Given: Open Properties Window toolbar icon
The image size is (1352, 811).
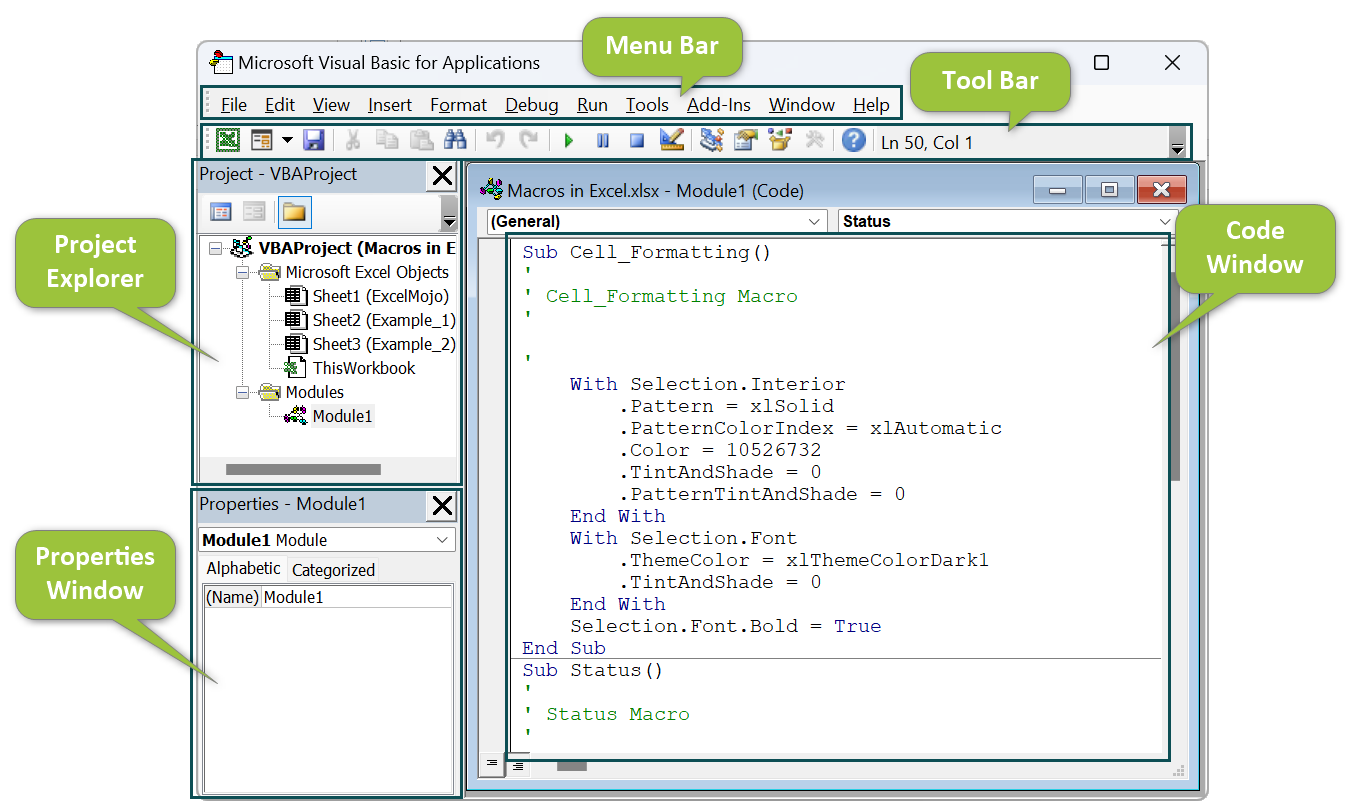Looking at the screenshot, I should pyautogui.click(x=745, y=141).
